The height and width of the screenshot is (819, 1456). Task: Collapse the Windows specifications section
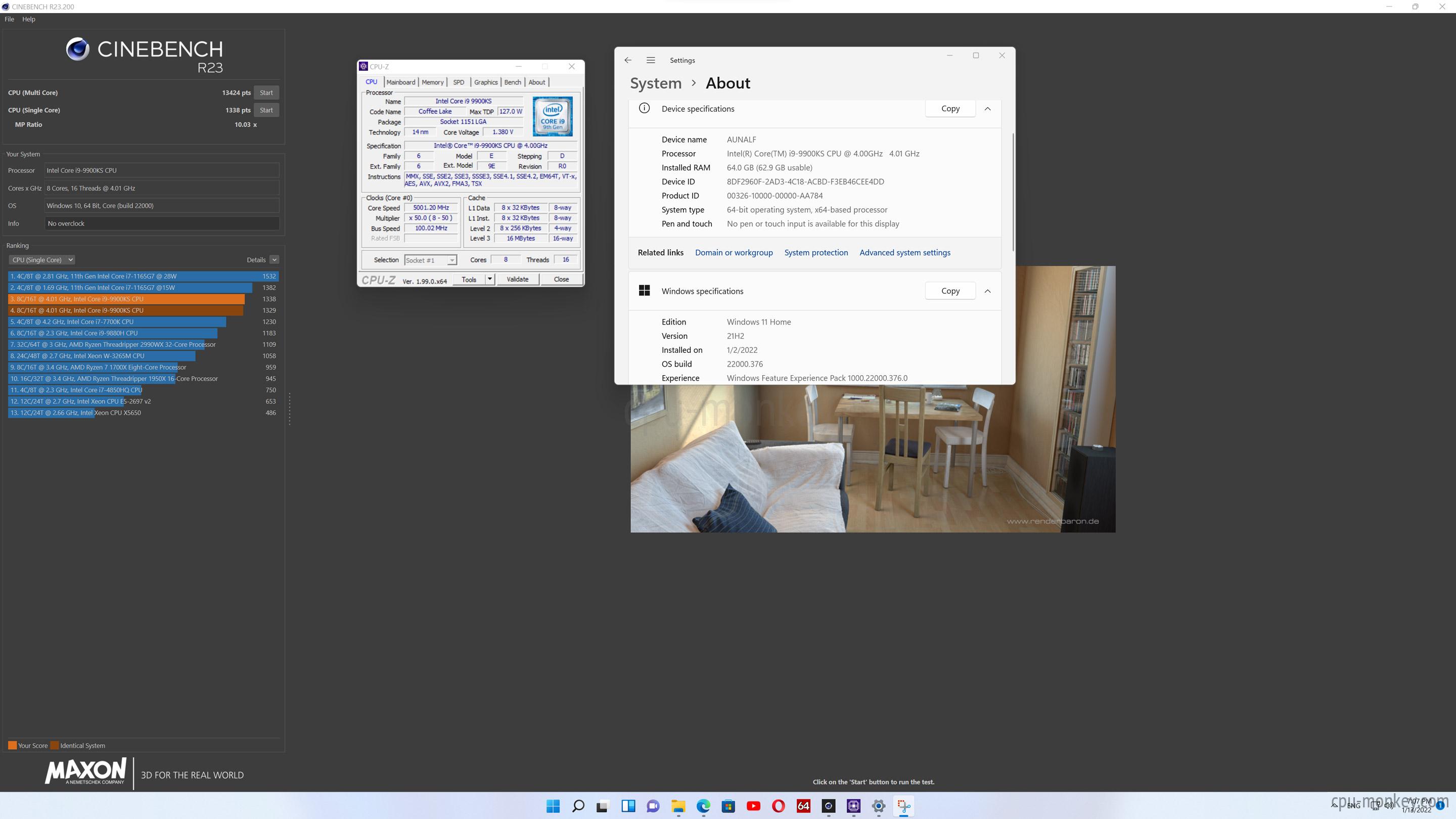point(987,291)
